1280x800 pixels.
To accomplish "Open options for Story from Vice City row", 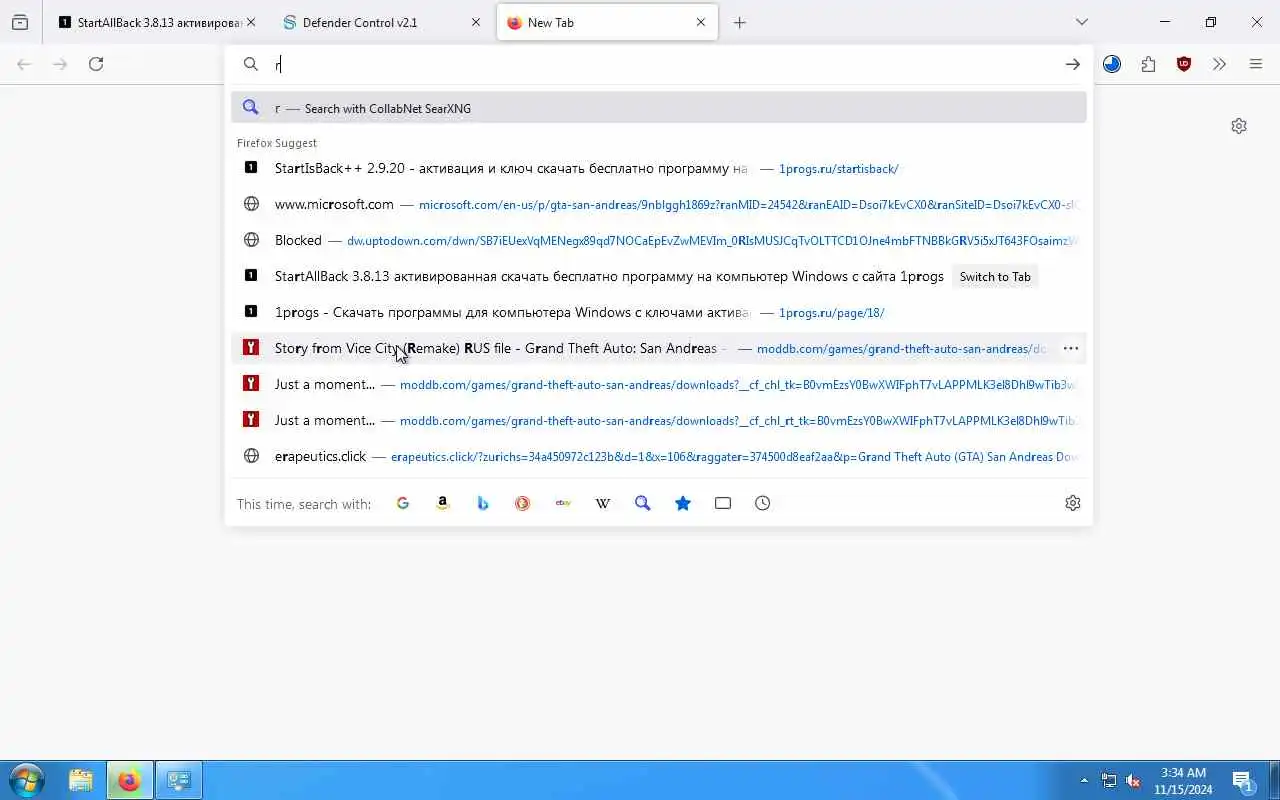I will coord(1070,348).
